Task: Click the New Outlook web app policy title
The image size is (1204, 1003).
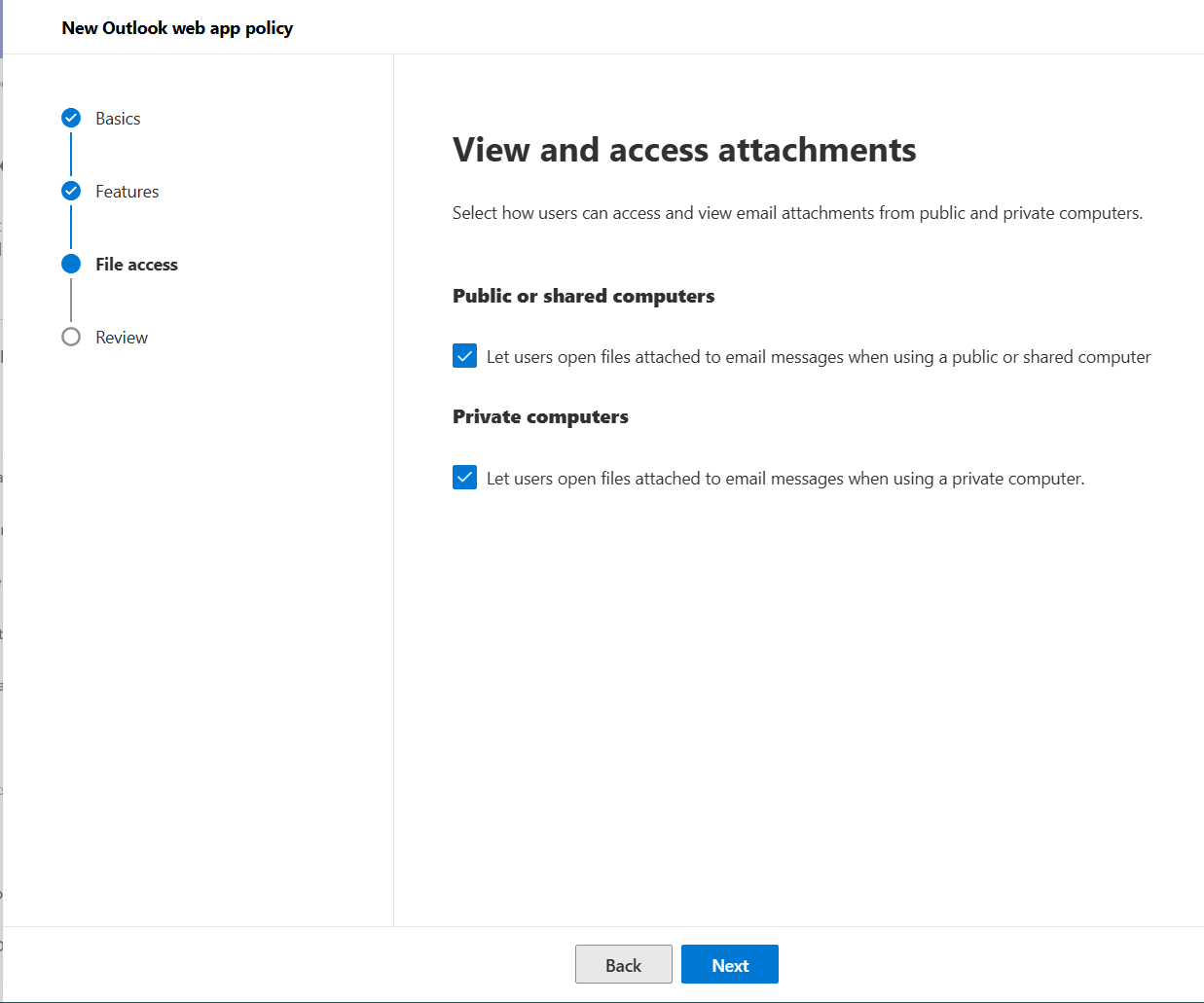Action: [x=177, y=27]
